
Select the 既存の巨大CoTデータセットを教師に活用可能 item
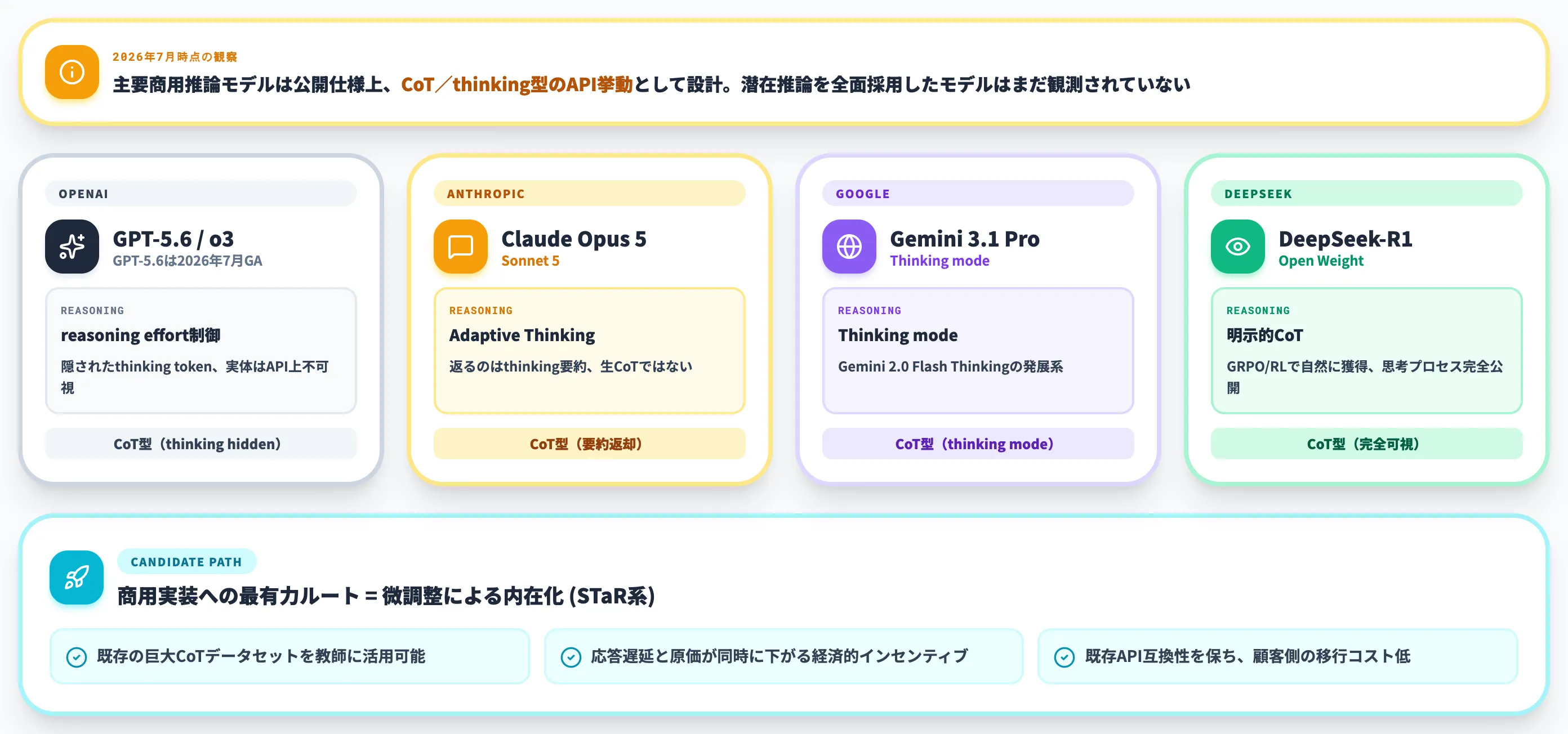(x=289, y=657)
